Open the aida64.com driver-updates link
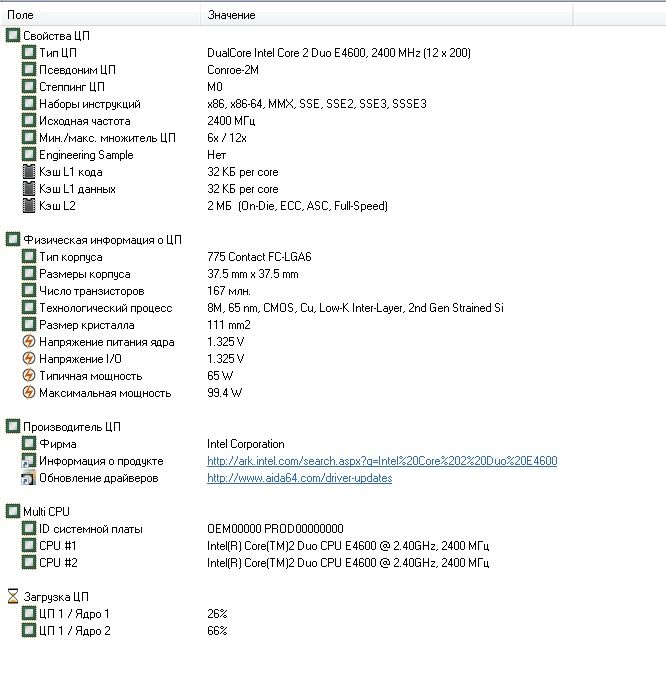This screenshot has width=666, height=679. [299, 478]
